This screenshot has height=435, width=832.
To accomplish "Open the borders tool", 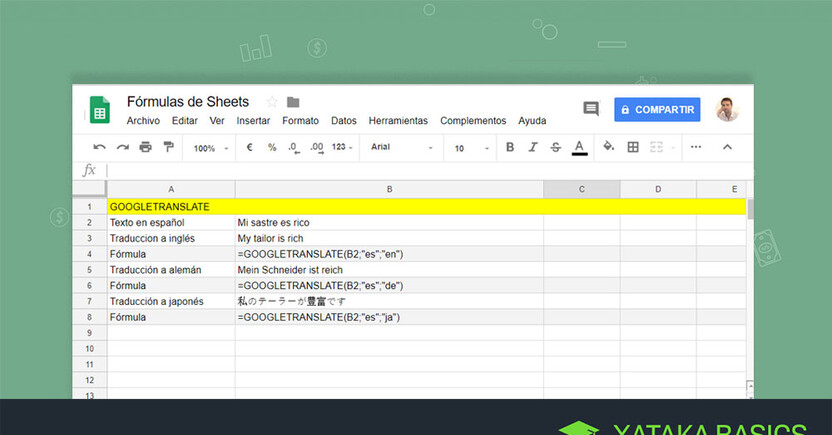I will (633, 147).
